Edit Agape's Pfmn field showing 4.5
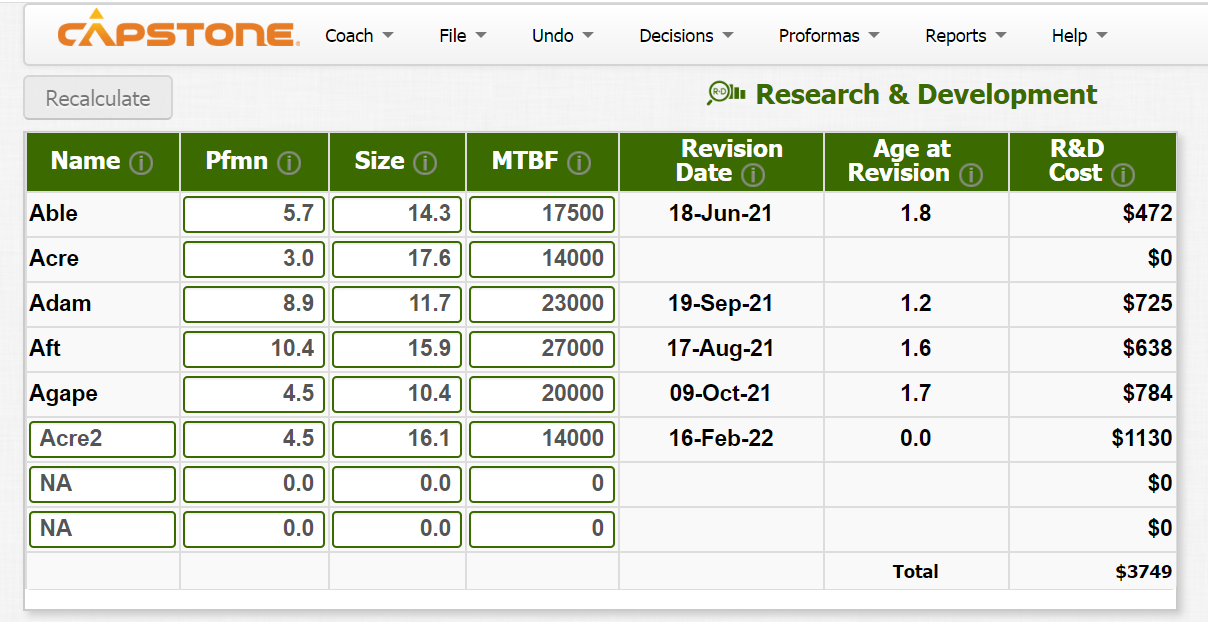Image resolution: width=1208 pixels, height=622 pixels. [x=254, y=394]
